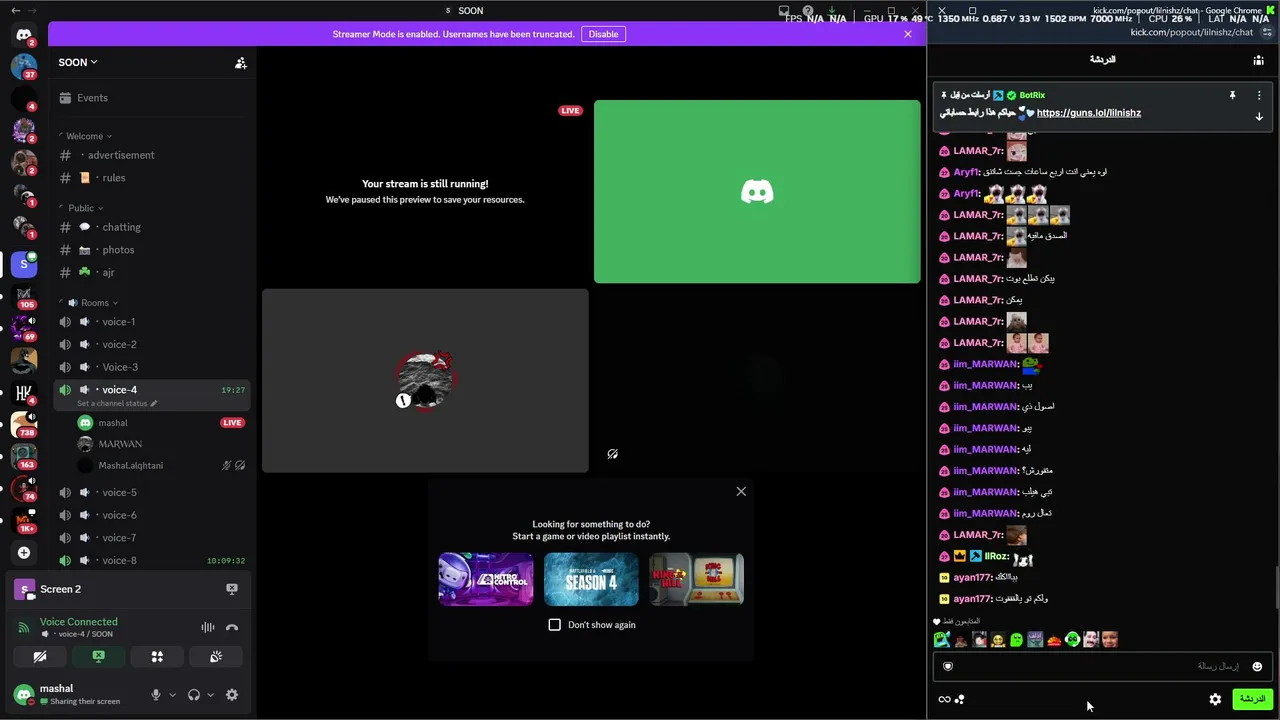Toggle screen share button in voice panel
The width and height of the screenshot is (1280, 720).
pyautogui.click(x=98, y=657)
